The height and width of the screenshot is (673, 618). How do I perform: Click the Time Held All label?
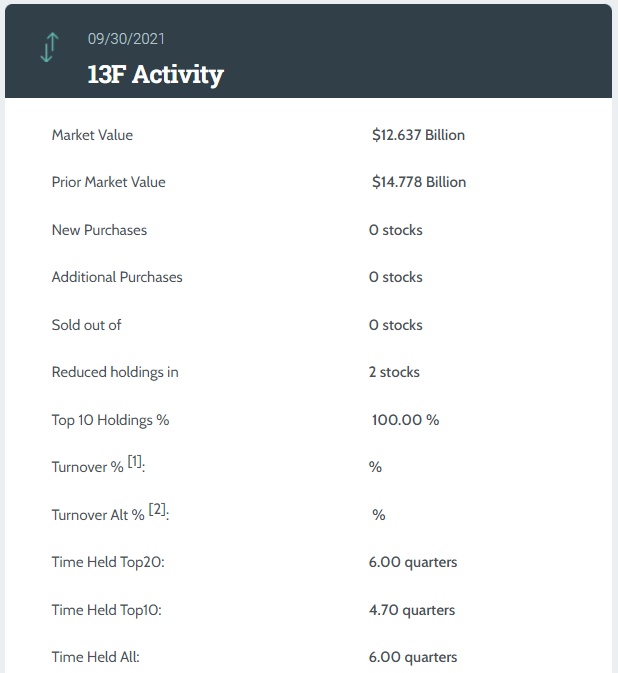95,657
